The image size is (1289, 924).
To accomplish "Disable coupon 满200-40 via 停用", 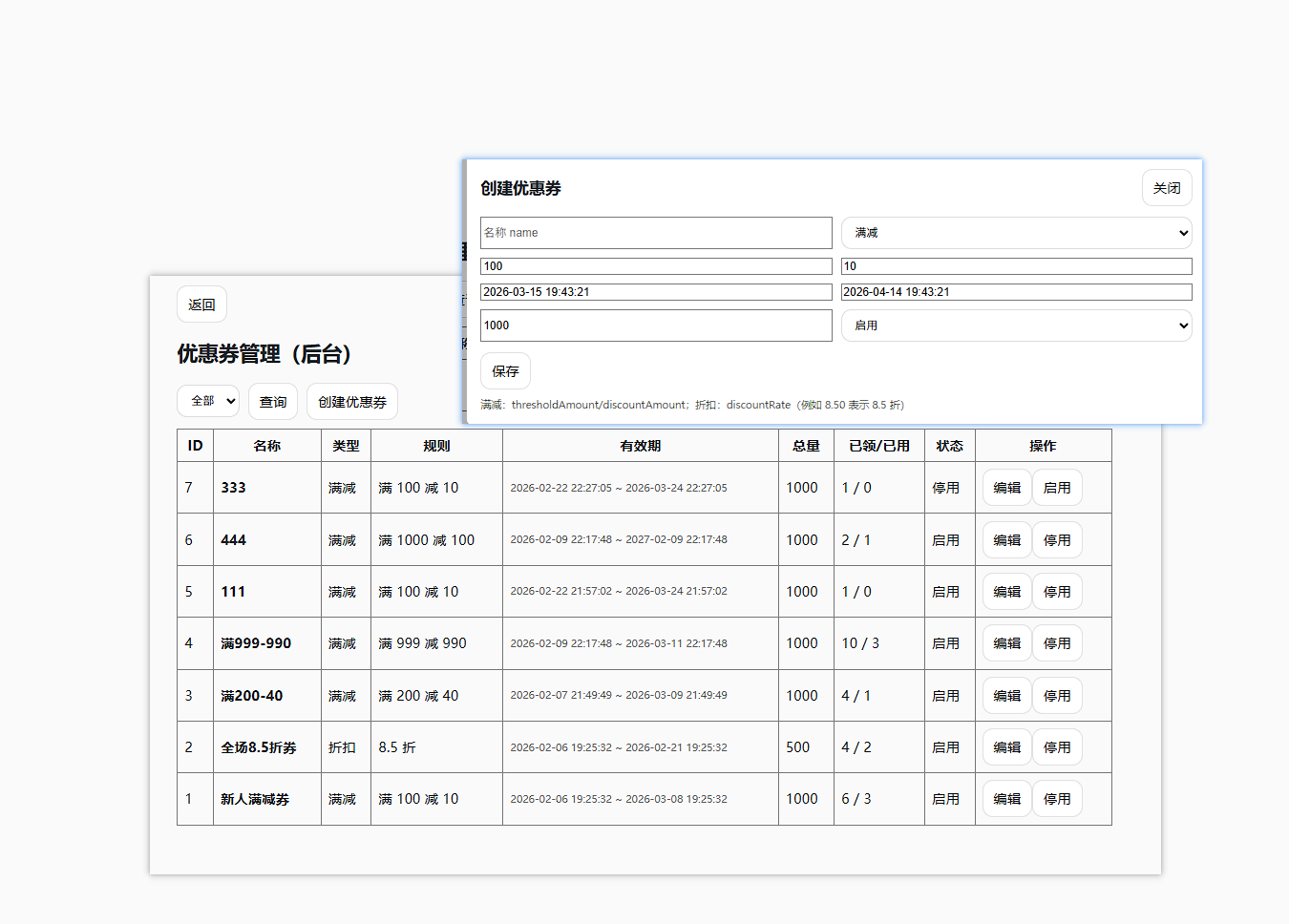I will (x=1057, y=696).
